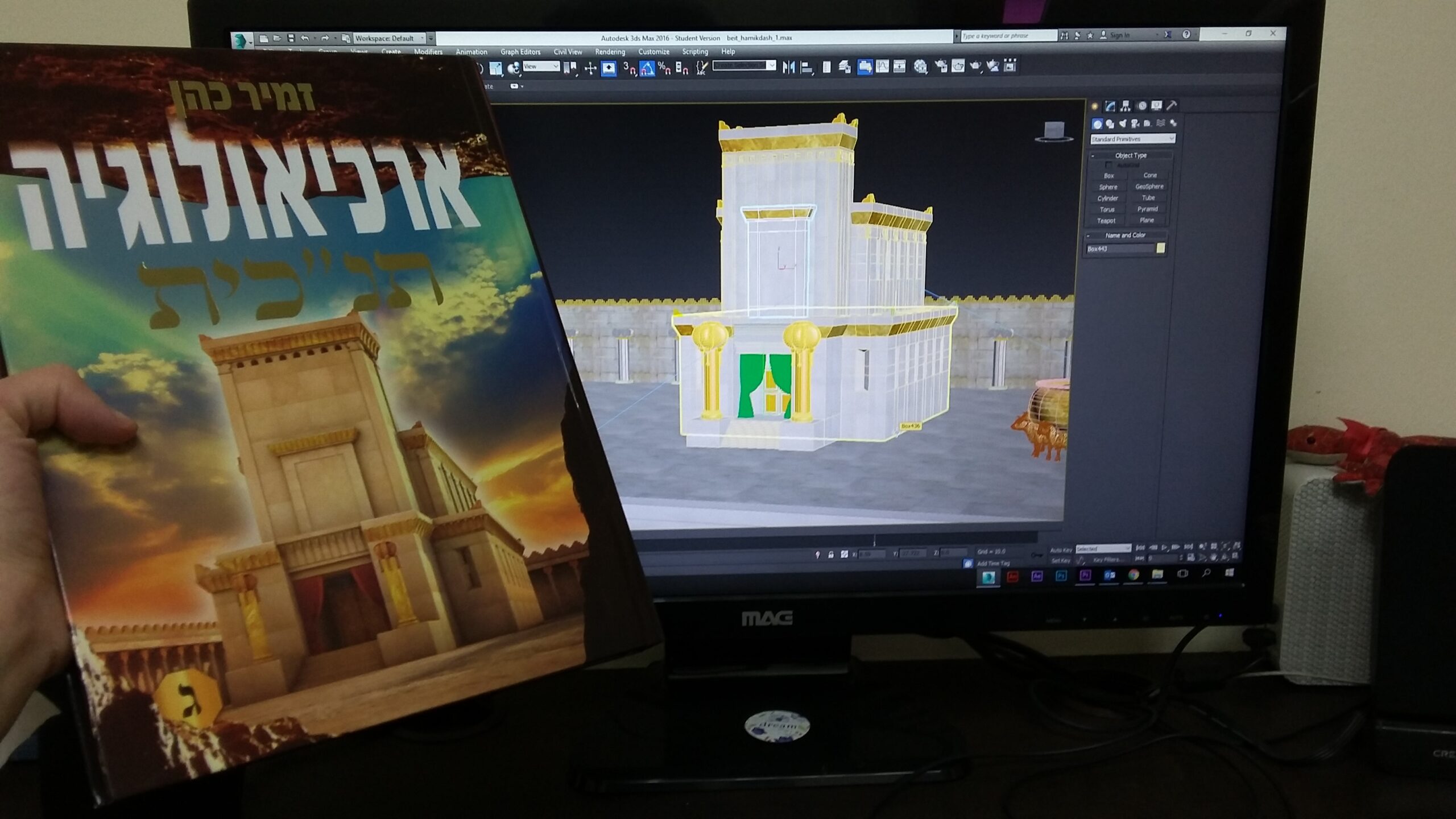Click the Cylinder primitive button
The width and height of the screenshot is (1456, 819).
tap(1107, 198)
